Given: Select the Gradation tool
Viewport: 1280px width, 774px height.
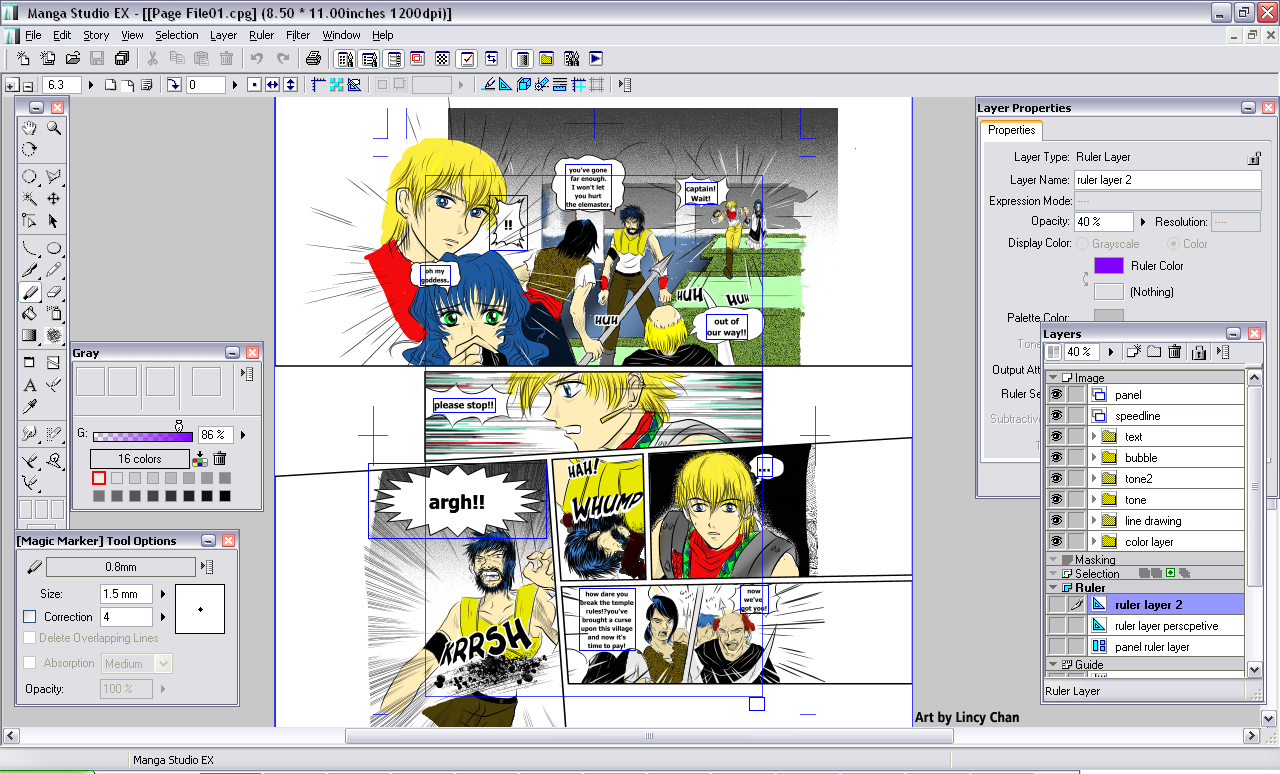Looking at the screenshot, I should click(30, 336).
